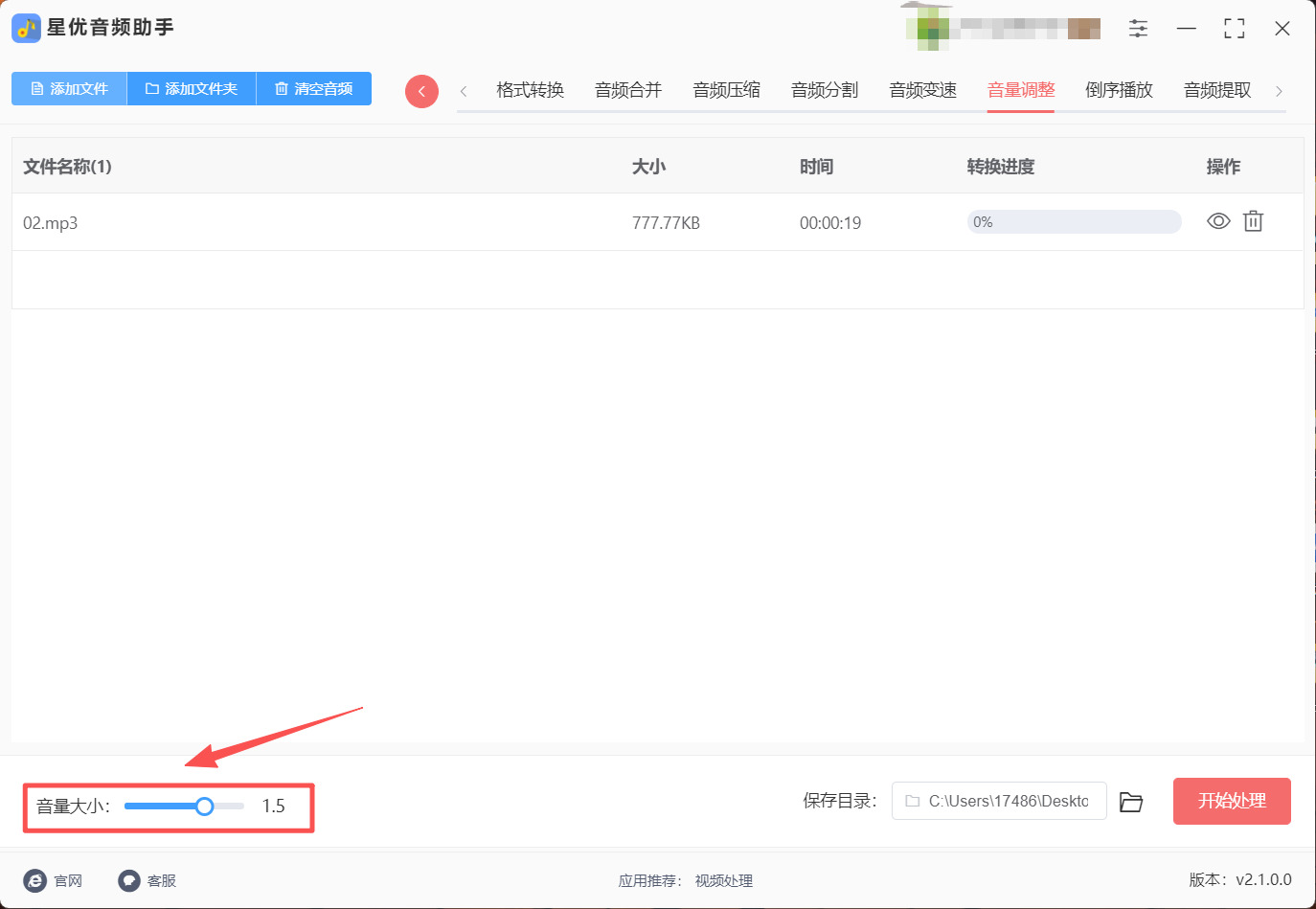
Task: Select the 音量调整 tab
Action: point(1021,90)
